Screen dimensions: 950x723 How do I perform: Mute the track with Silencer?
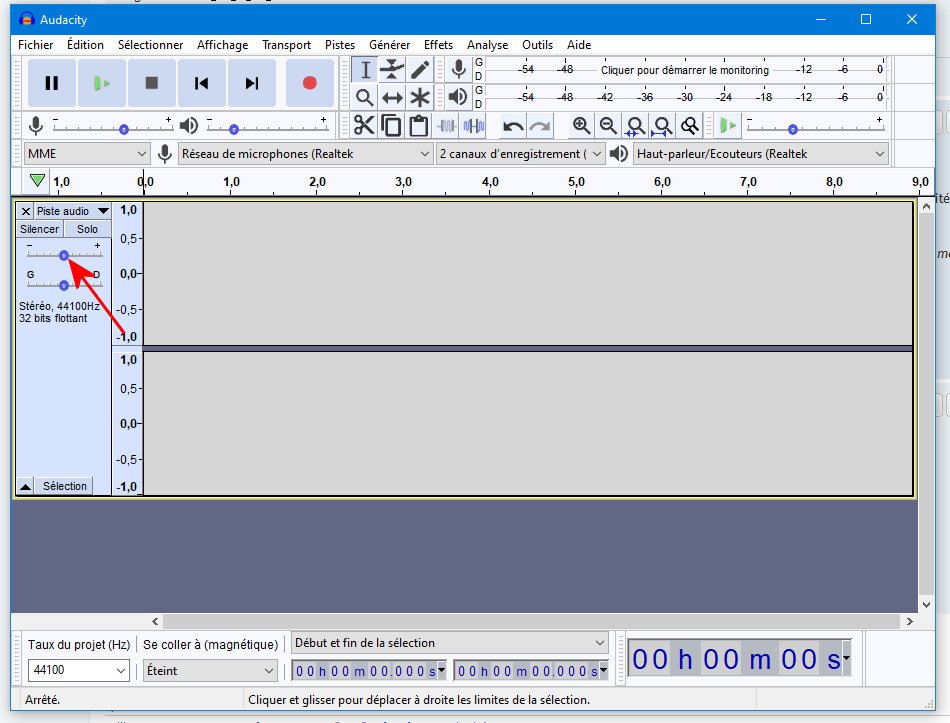39,229
